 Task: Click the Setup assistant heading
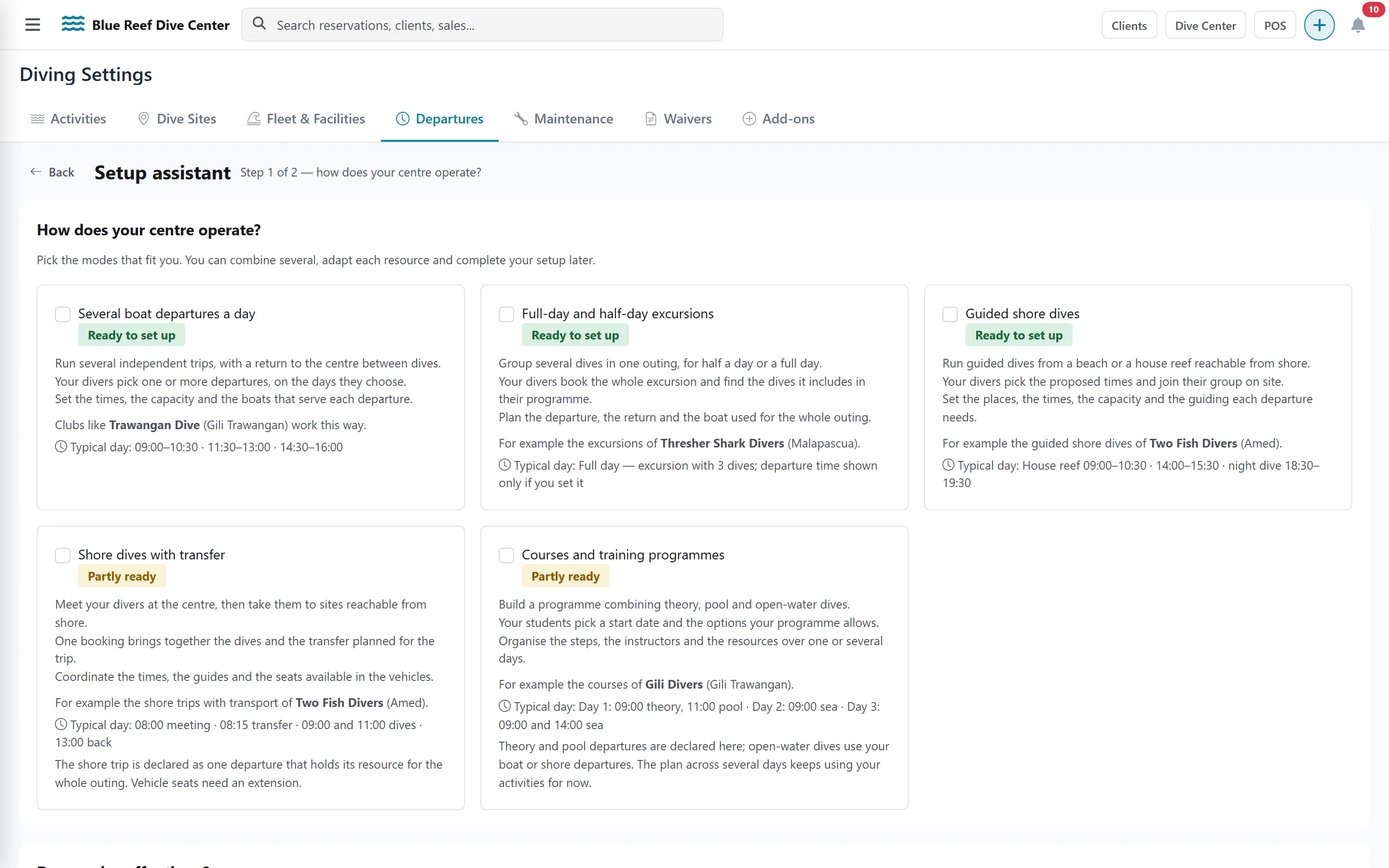point(163,173)
